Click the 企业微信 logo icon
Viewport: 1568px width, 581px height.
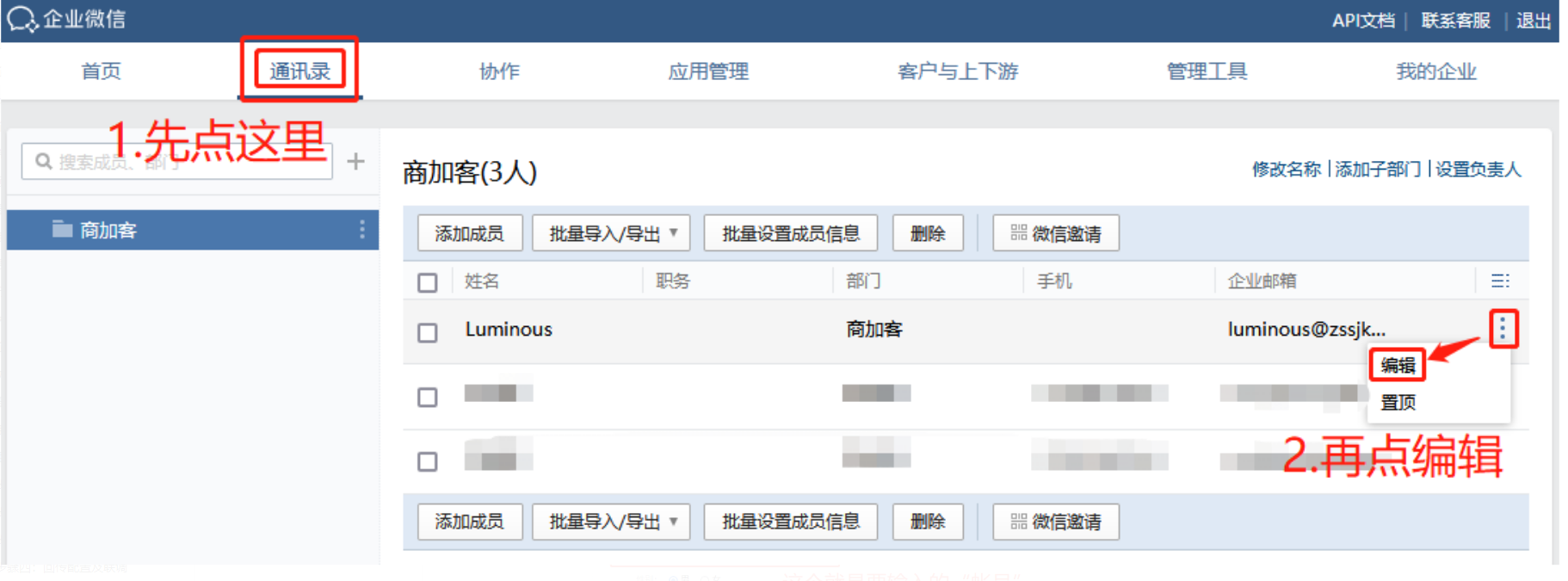coord(21,19)
